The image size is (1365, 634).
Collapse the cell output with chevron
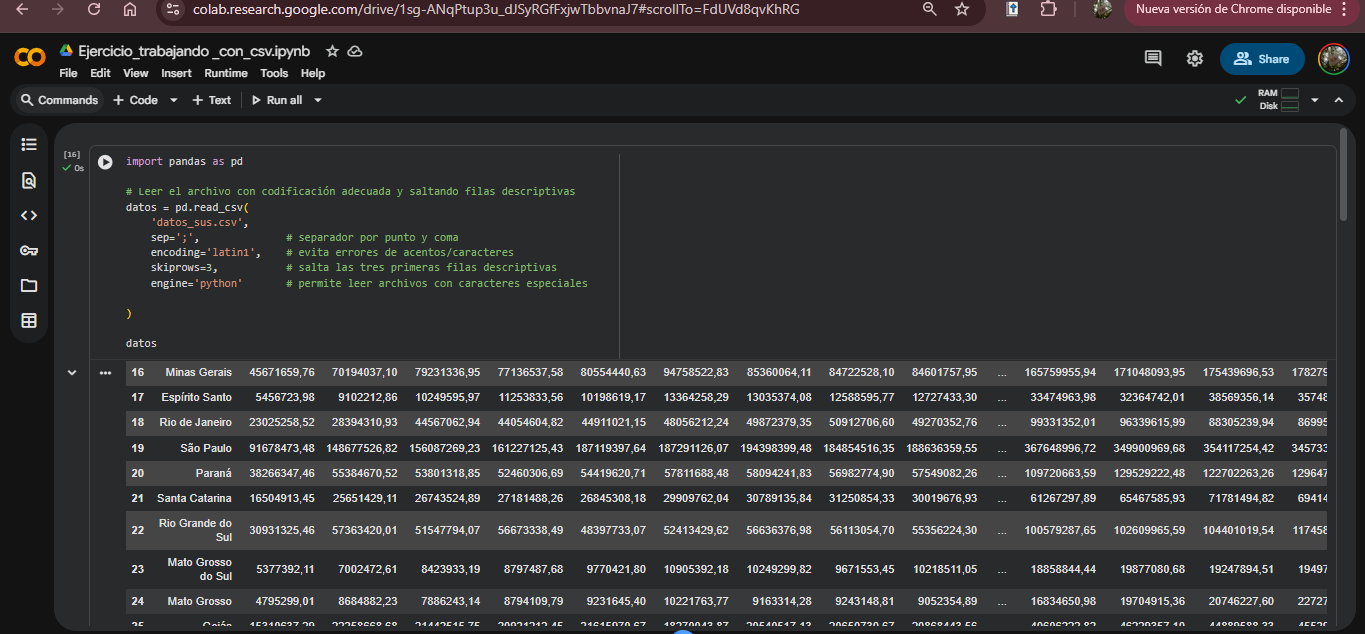(x=71, y=373)
